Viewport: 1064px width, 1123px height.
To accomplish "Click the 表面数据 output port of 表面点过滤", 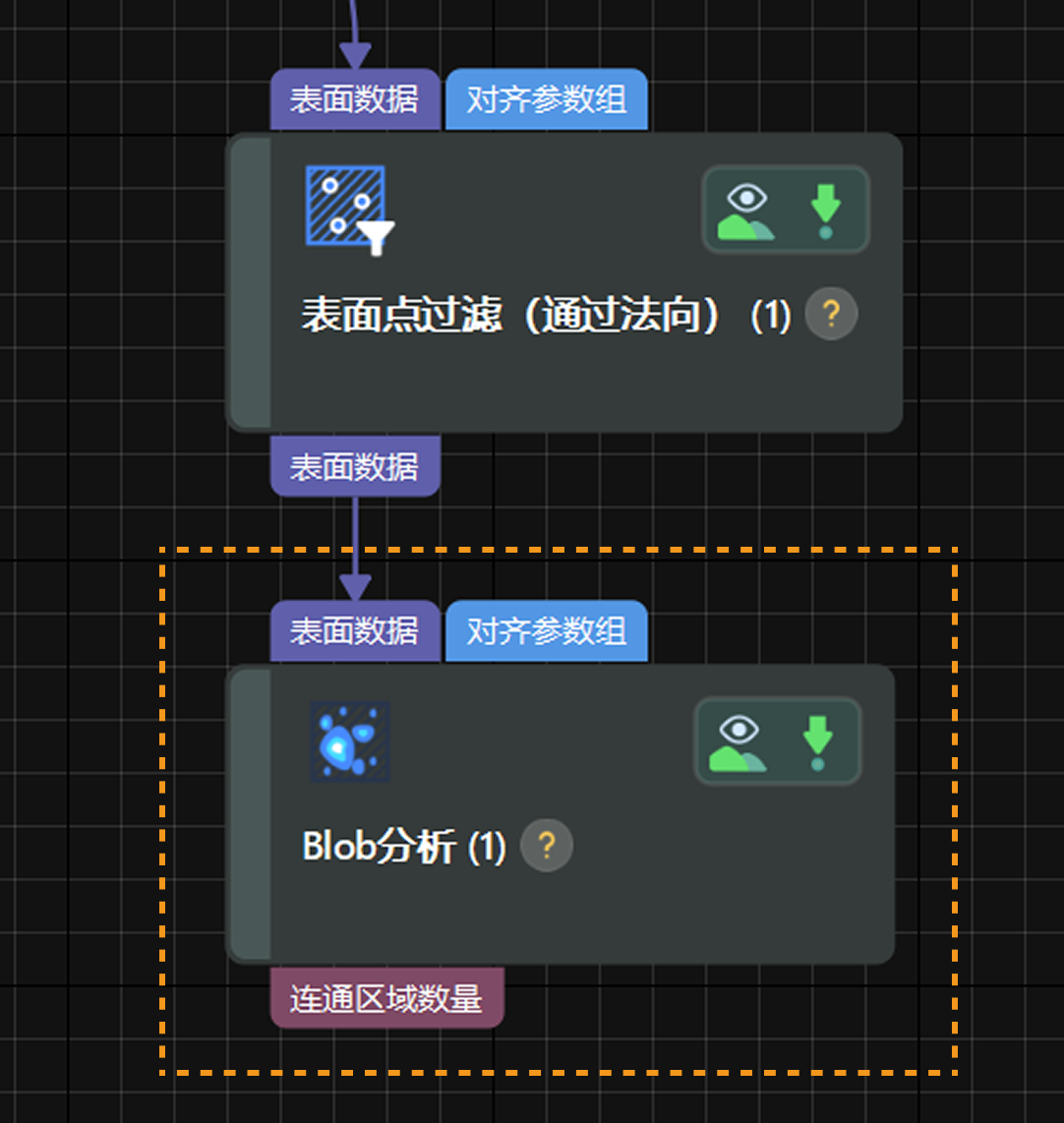I will (354, 466).
